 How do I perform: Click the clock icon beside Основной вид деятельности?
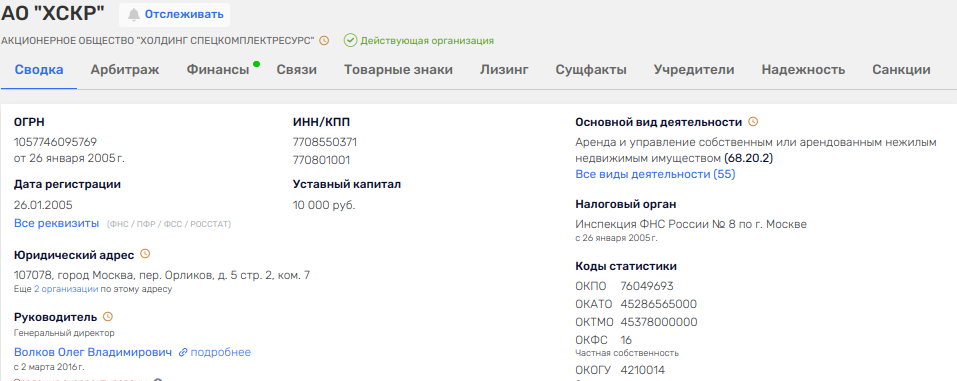[753, 122]
